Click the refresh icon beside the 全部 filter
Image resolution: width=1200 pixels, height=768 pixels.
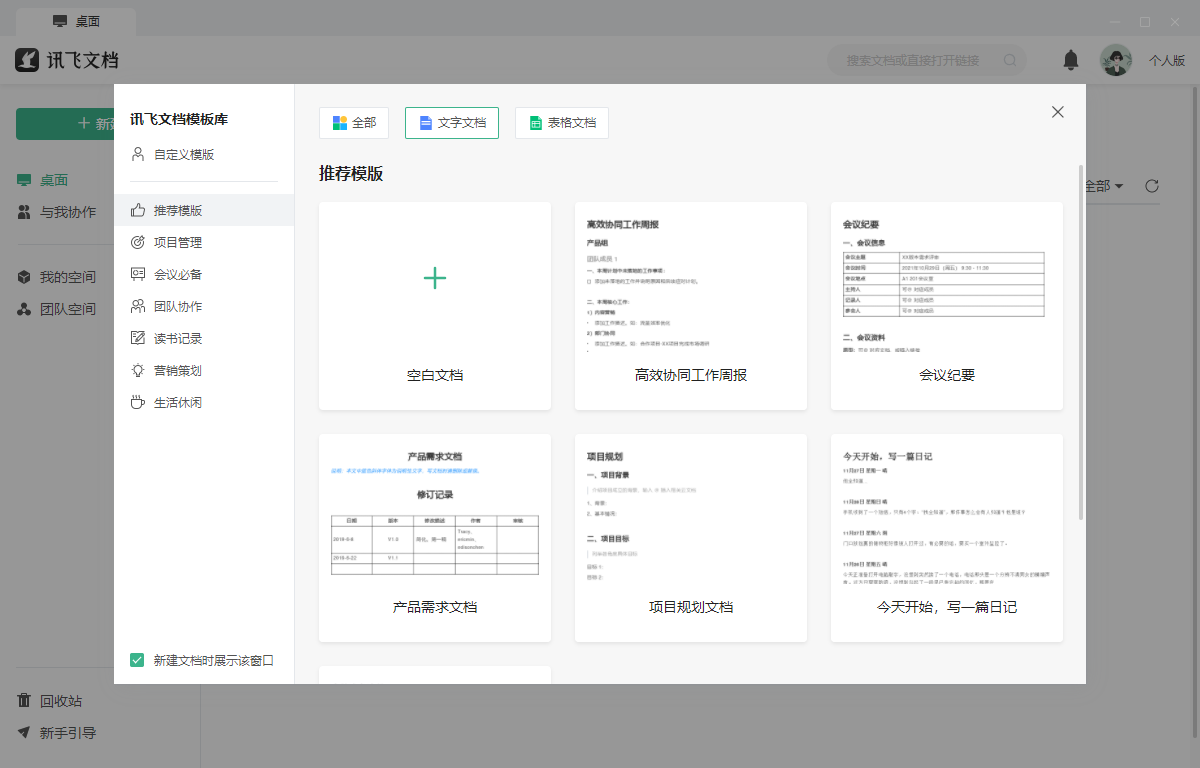[1152, 186]
